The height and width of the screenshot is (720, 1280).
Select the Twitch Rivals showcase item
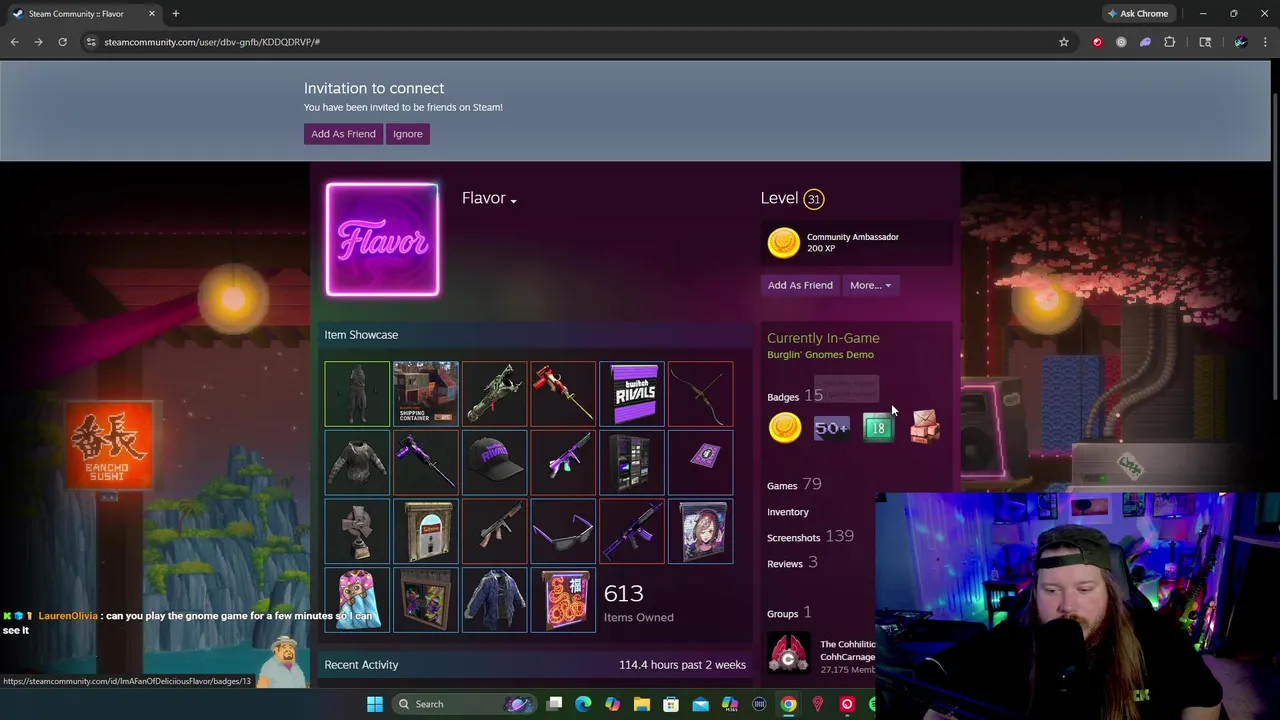632,394
